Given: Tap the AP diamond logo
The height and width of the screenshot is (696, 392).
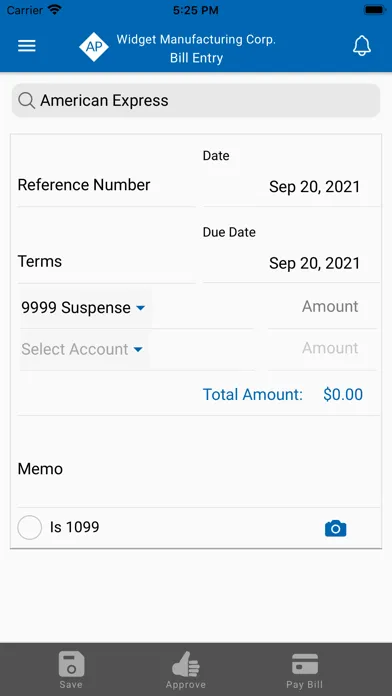Looking at the screenshot, I should 94,46.
